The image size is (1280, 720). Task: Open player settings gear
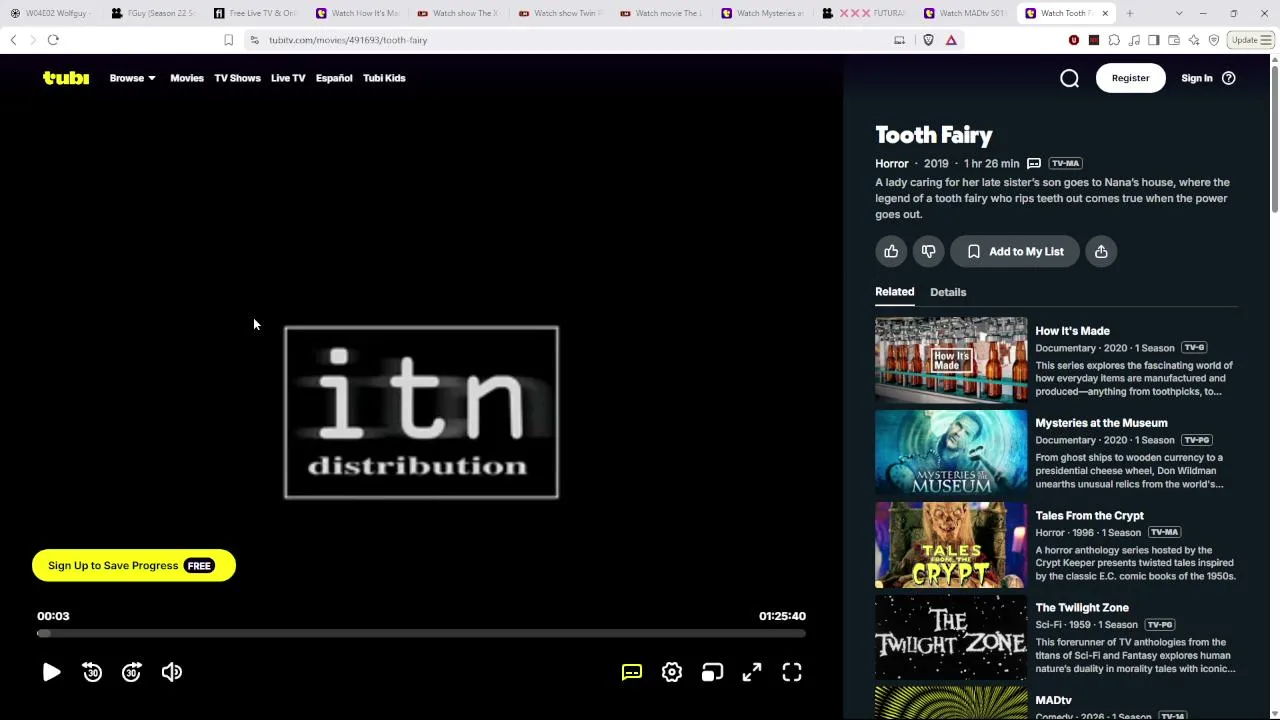pos(672,672)
